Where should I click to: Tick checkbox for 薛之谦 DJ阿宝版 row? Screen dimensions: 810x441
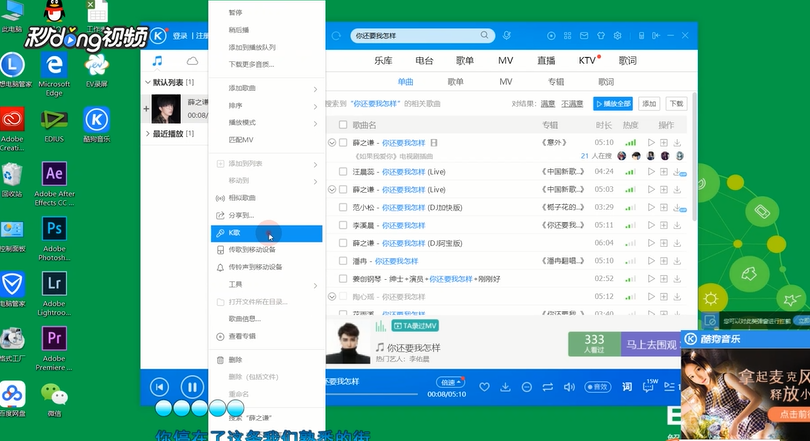[x=343, y=243]
